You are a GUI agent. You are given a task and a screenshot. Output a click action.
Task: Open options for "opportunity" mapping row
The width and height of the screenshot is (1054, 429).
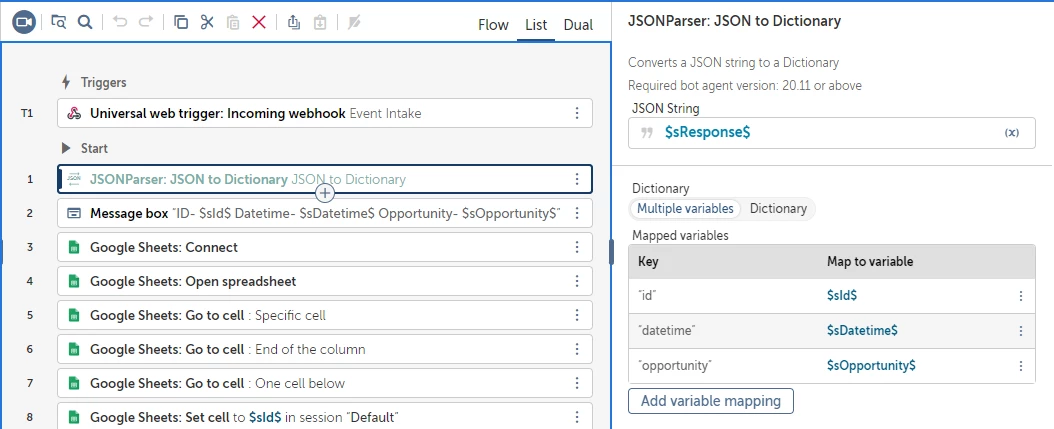[x=1020, y=366]
